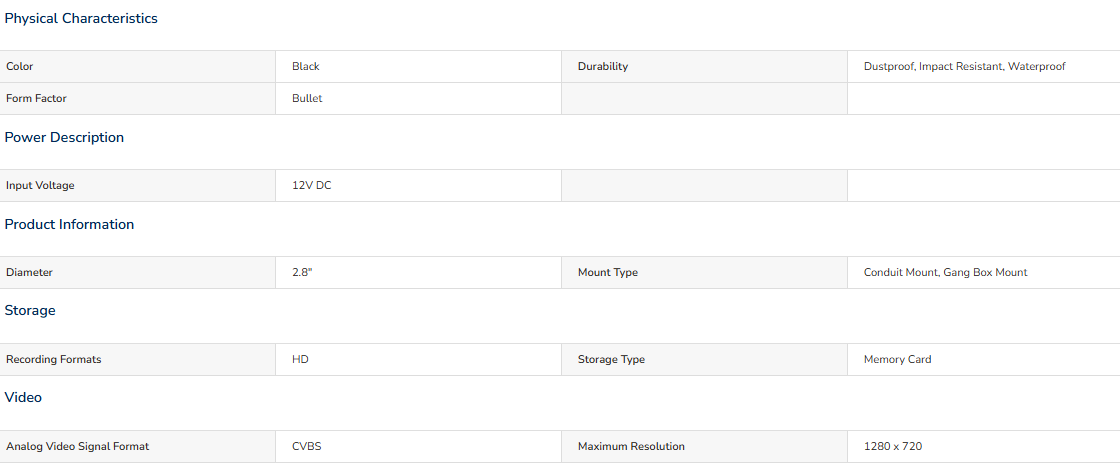Click the Product Information section heading

[69, 224]
